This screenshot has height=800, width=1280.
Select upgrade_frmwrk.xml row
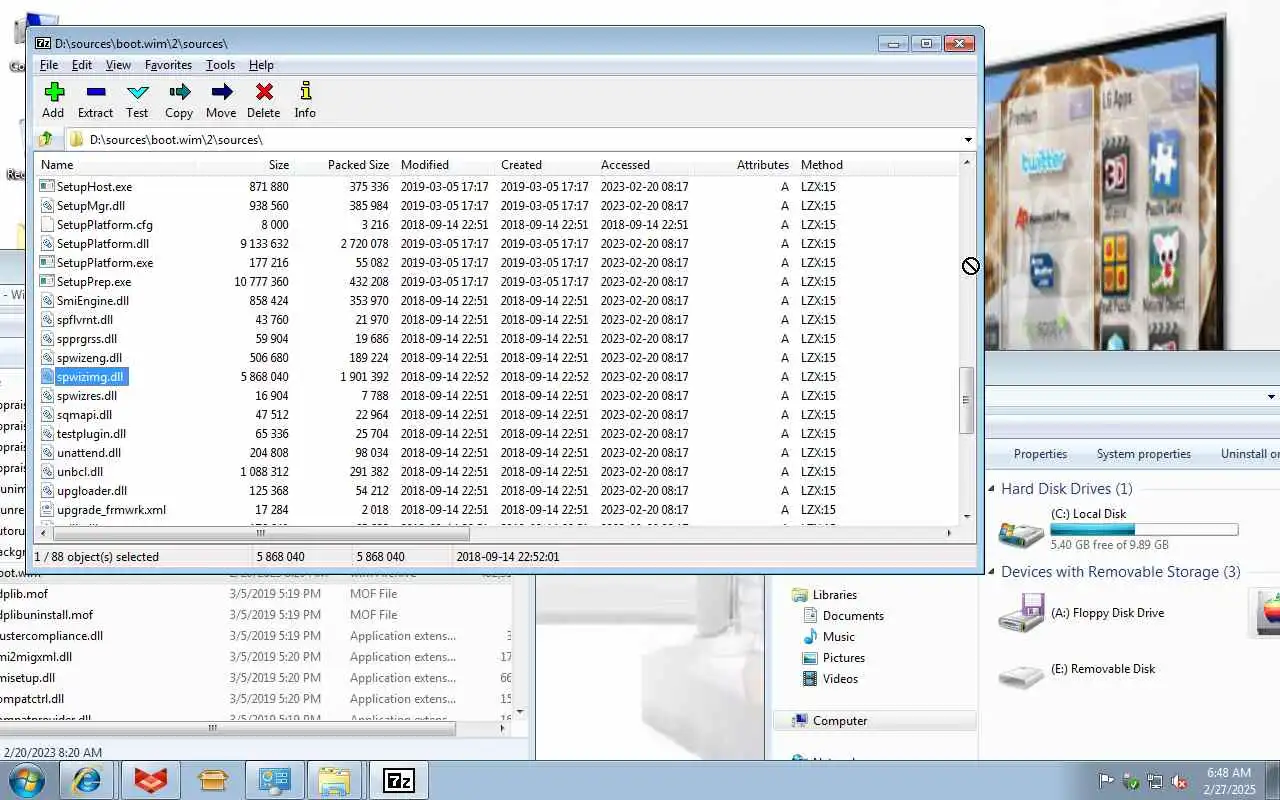tap(497, 509)
